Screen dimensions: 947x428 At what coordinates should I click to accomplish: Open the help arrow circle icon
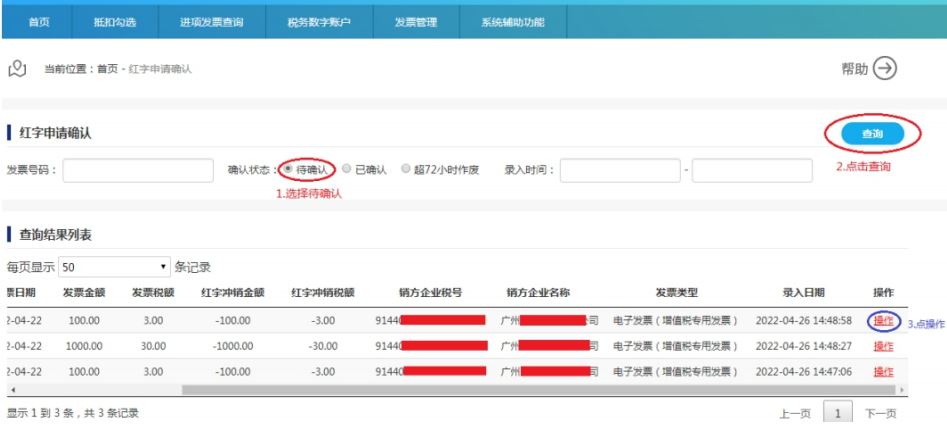point(885,68)
